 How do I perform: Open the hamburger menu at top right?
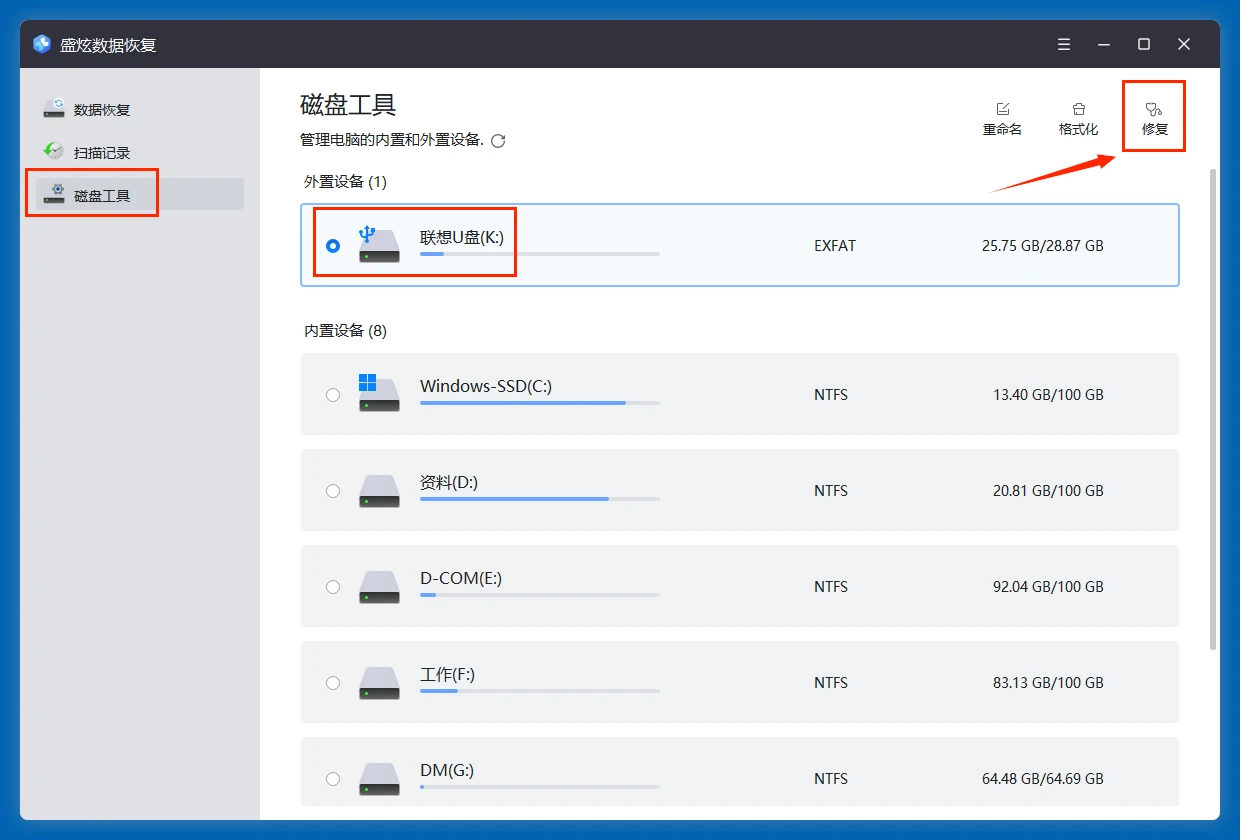tap(1063, 44)
